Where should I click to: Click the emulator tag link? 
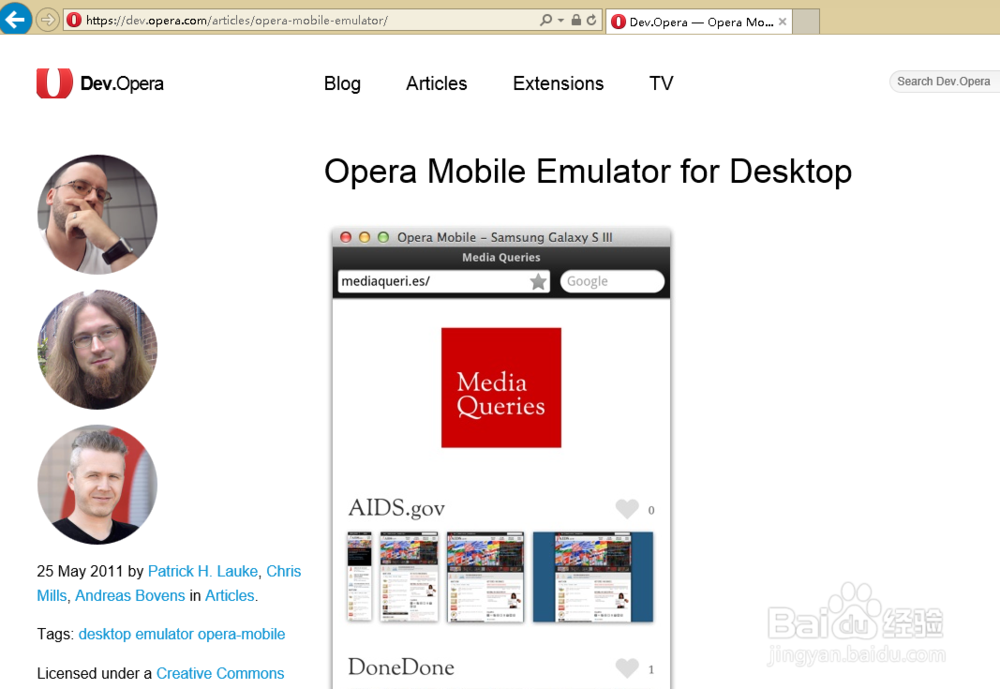164,634
